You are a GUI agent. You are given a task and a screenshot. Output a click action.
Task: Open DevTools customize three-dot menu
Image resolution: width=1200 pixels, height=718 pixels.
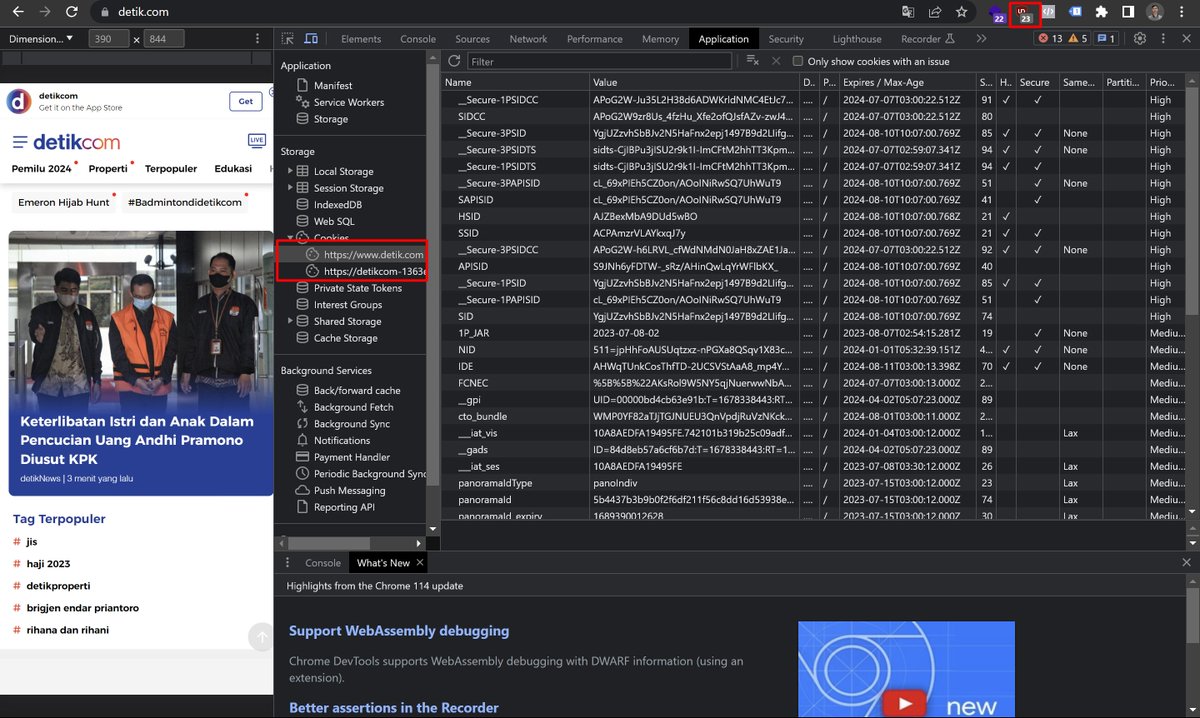[x=1162, y=39]
